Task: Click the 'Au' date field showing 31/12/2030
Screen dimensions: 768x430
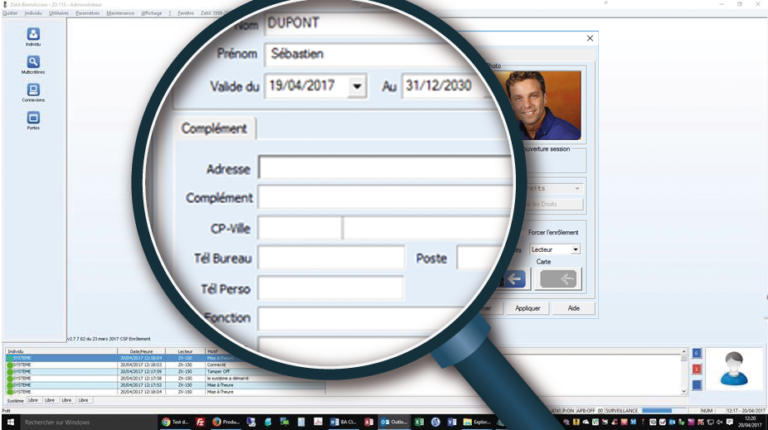Action: click(x=448, y=86)
